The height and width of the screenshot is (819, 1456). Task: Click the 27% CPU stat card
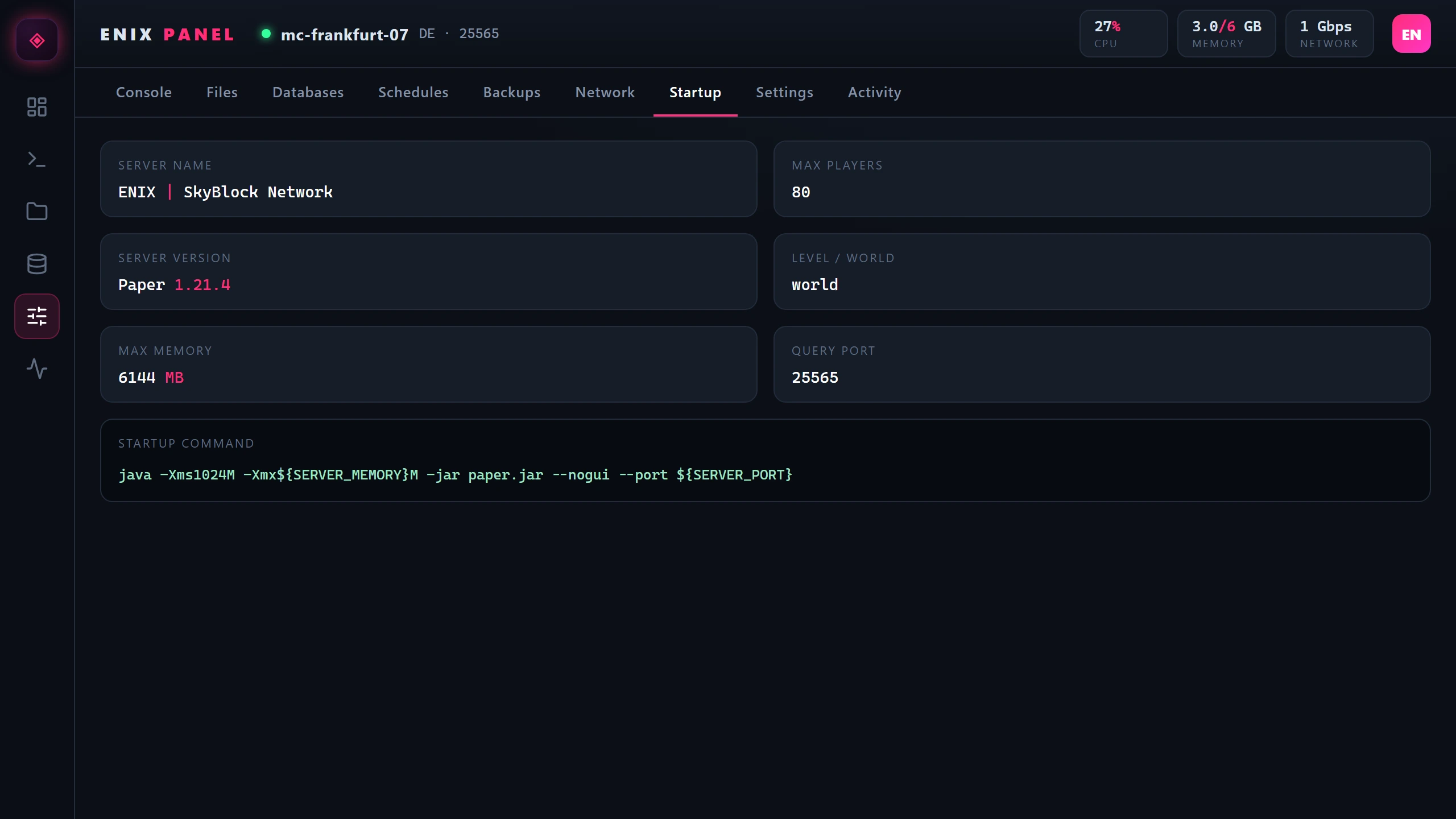(x=1123, y=34)
